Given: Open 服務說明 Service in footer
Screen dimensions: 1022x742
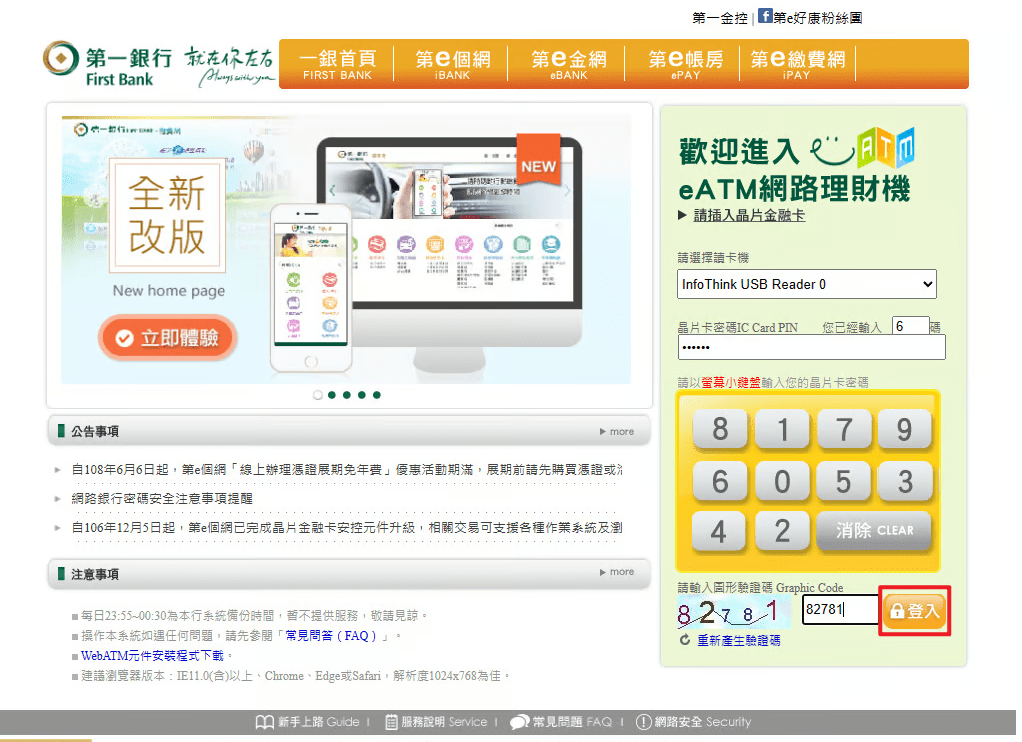Looking at the screenshot, I should click(x=436, y=722).
